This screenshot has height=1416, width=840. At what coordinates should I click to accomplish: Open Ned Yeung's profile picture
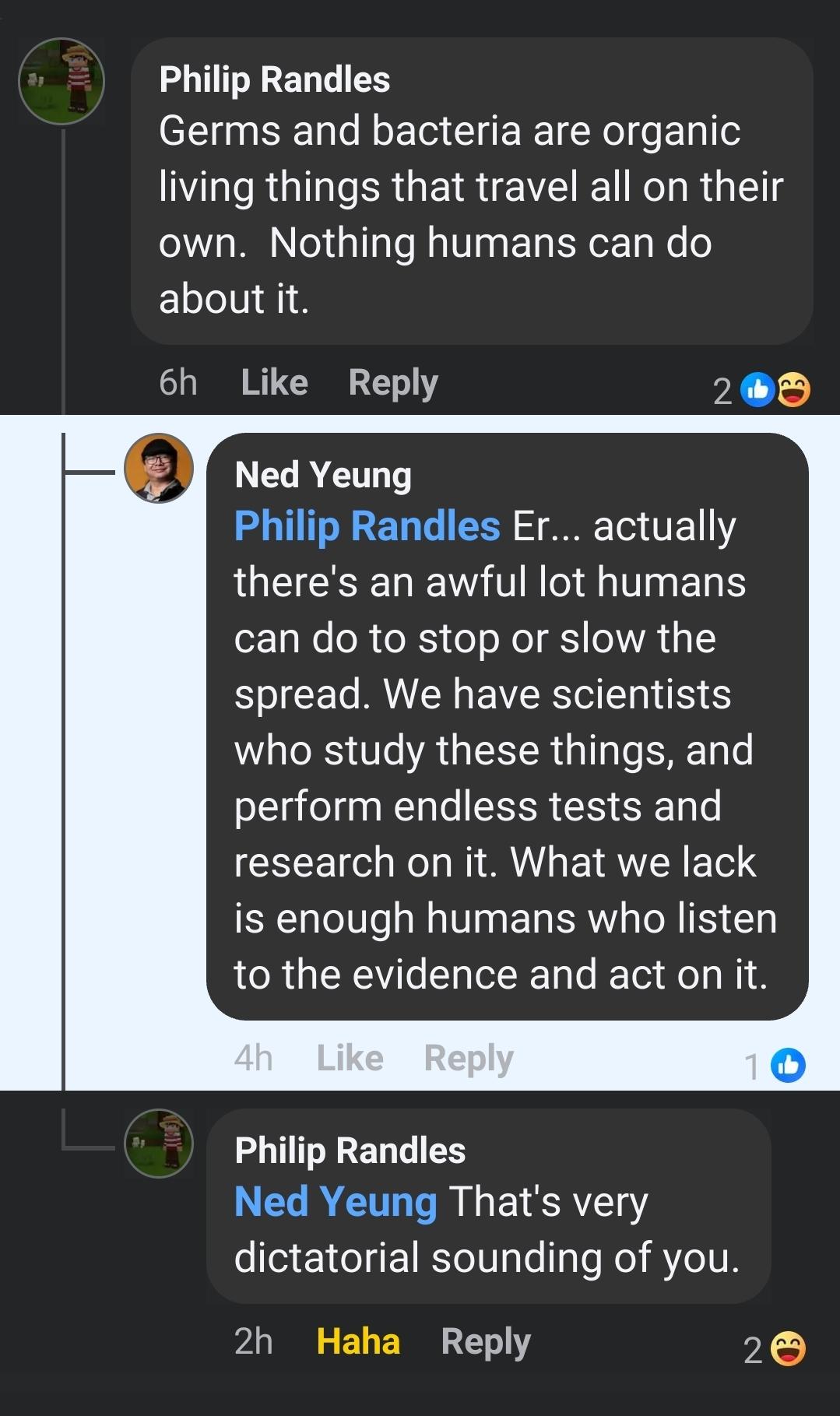[x=159, y=468]
